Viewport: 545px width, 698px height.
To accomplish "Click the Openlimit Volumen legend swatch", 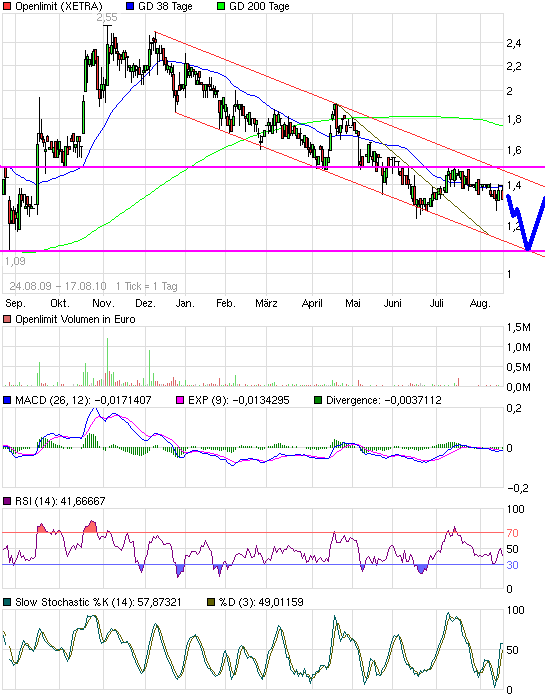I will pyautogui.click(x=7, y=319).
